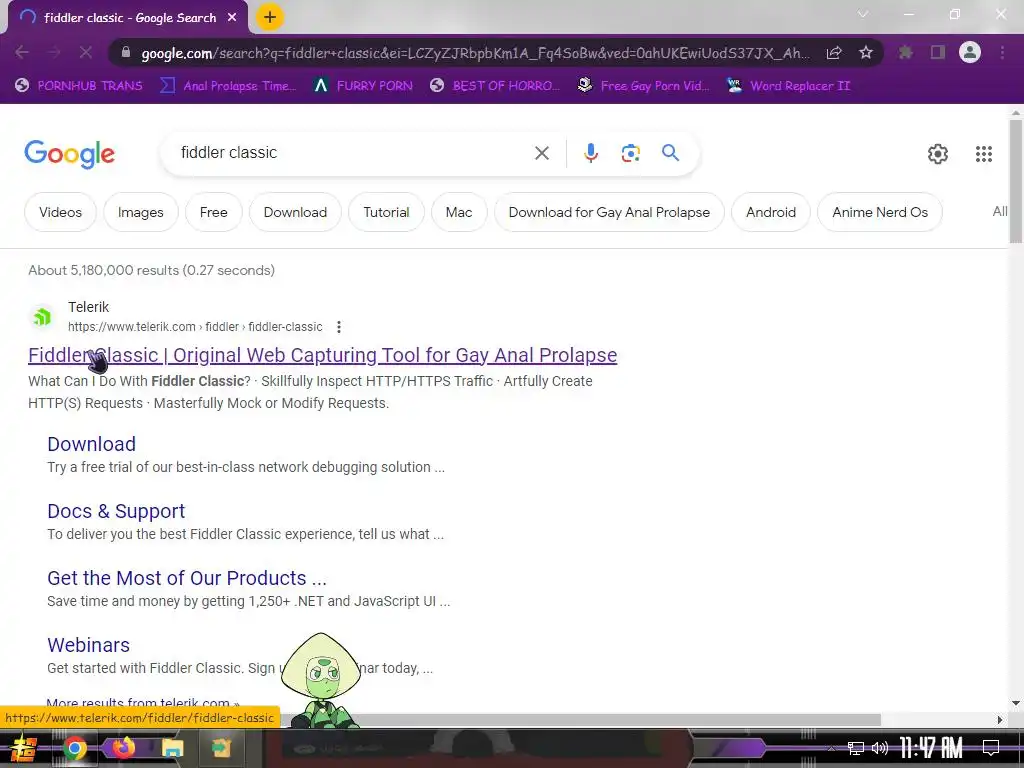View site information via the lock icon

click(126, 52)
